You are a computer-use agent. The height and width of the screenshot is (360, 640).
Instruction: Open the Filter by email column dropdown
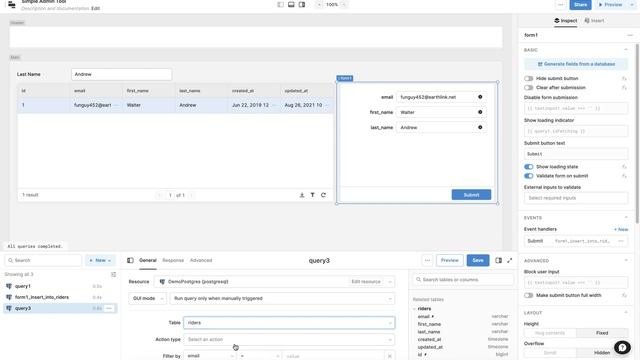210,356
